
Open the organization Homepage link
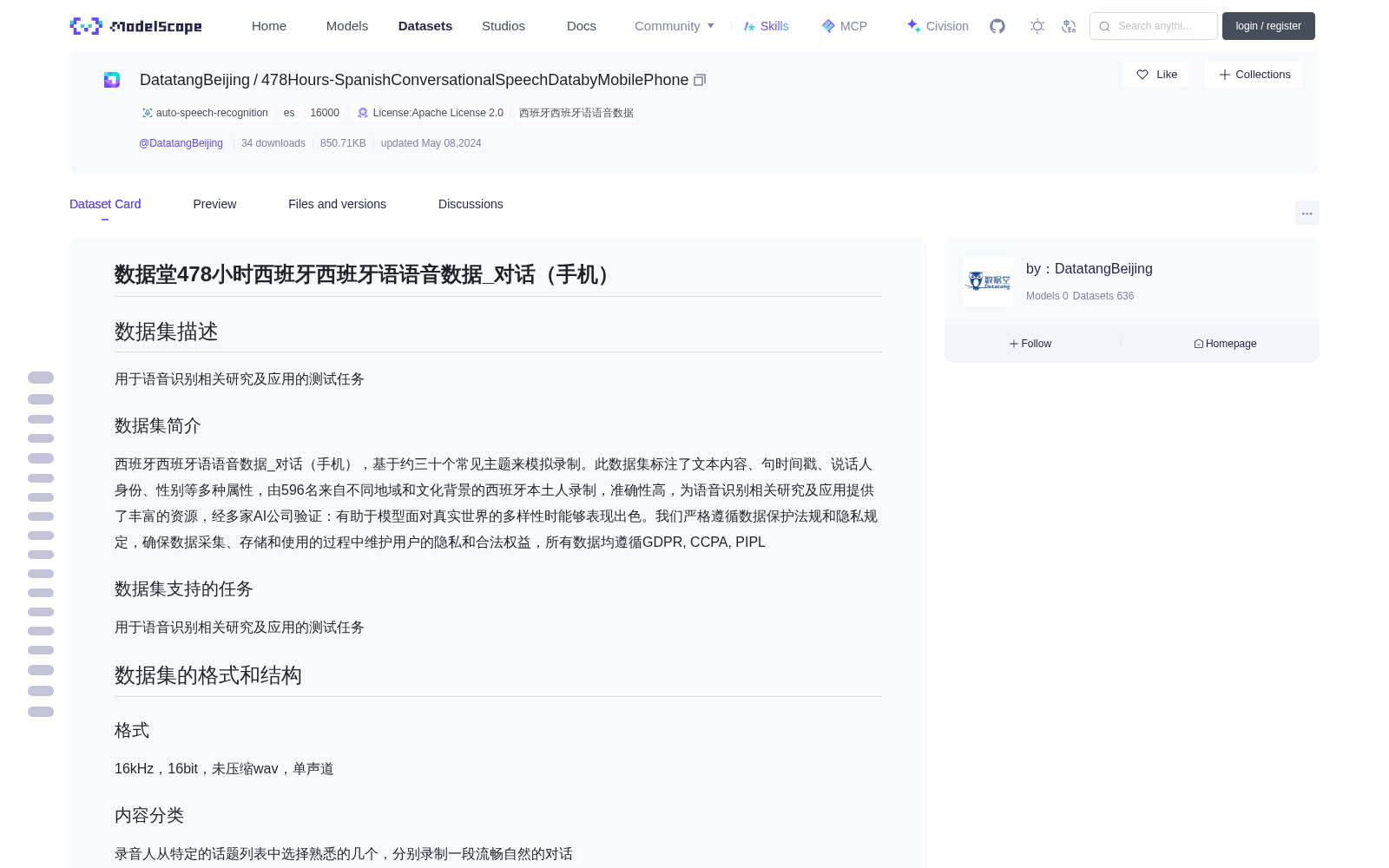[1225, 344]
